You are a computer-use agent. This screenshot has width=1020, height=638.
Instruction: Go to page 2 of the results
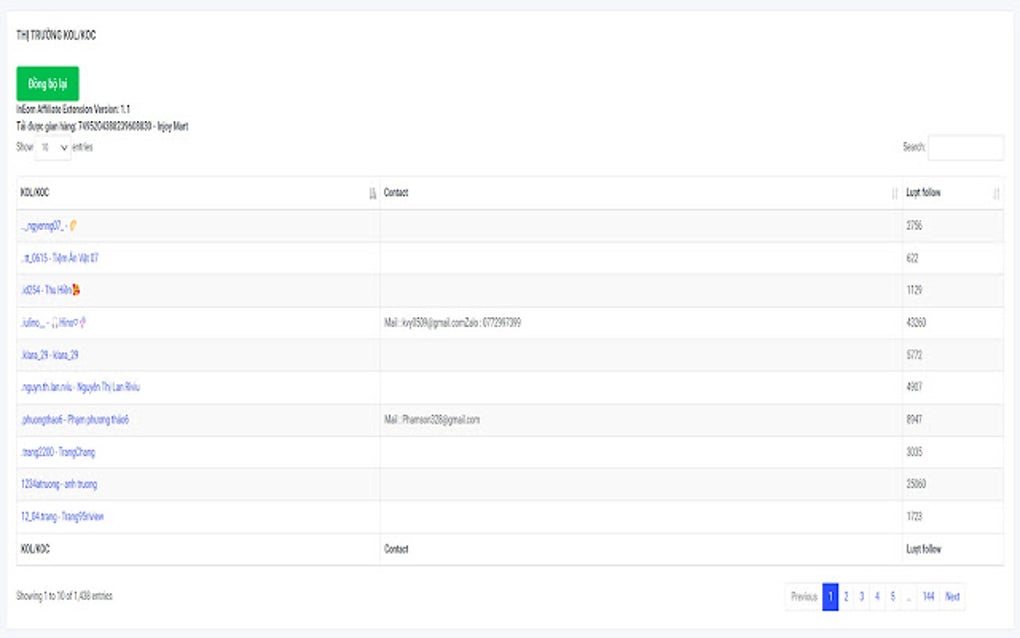tap(846, 596)
